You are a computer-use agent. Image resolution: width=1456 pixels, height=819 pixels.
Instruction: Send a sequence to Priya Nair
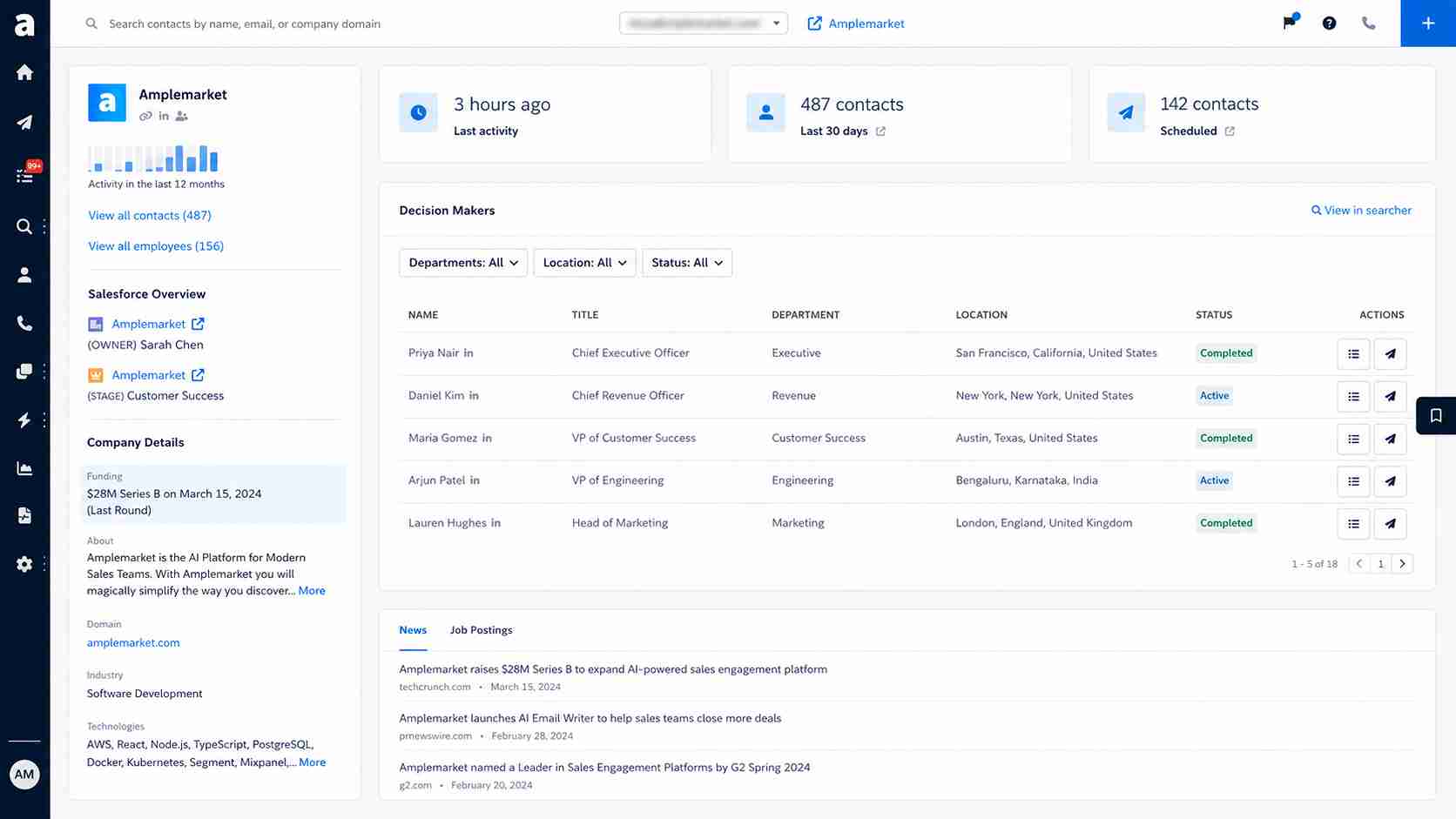pyautogui.click(x=1390, y=353)
